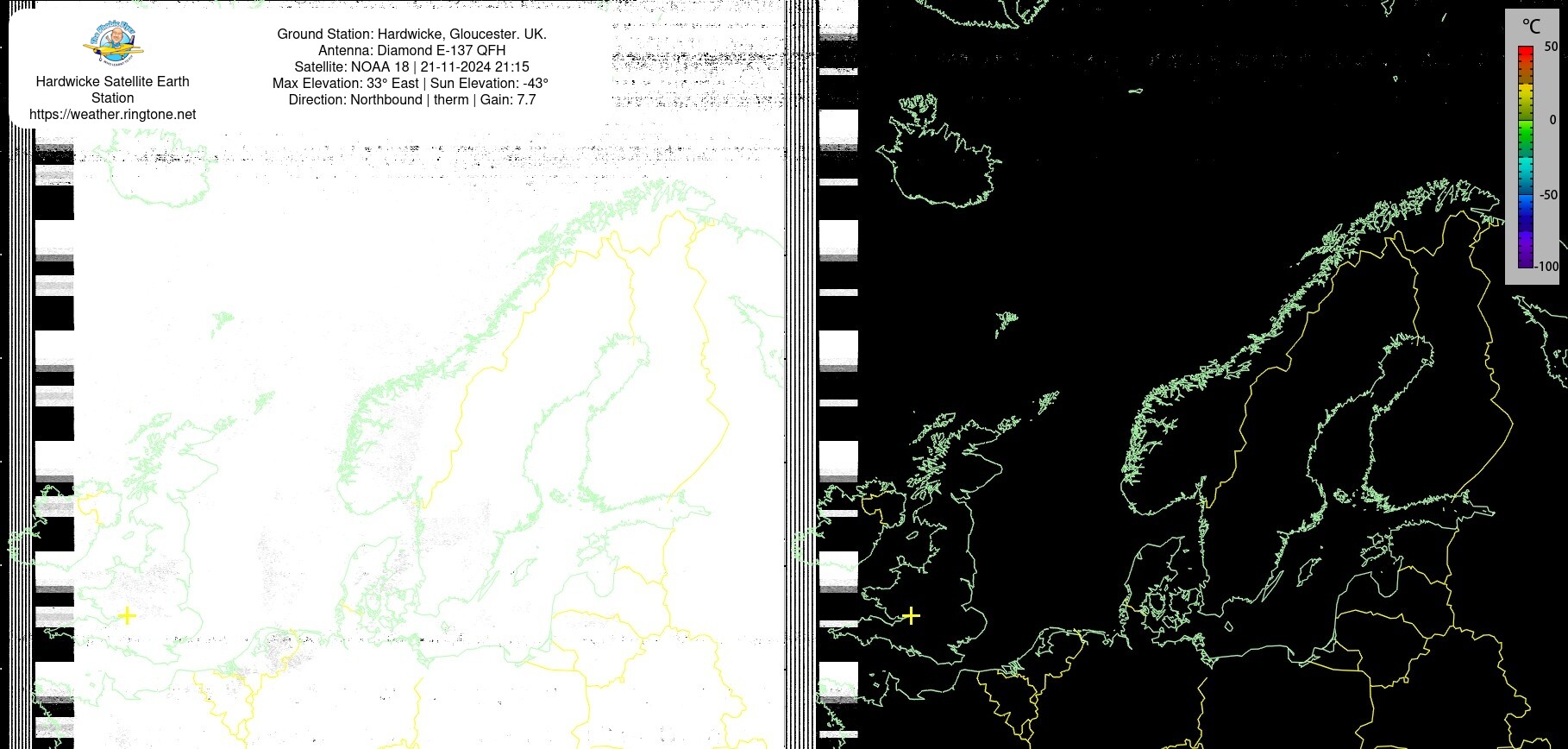The height and width of the screenshot is (749, 1568).
Task: Click the blue section of the temperature scale
Action: 1525,207
